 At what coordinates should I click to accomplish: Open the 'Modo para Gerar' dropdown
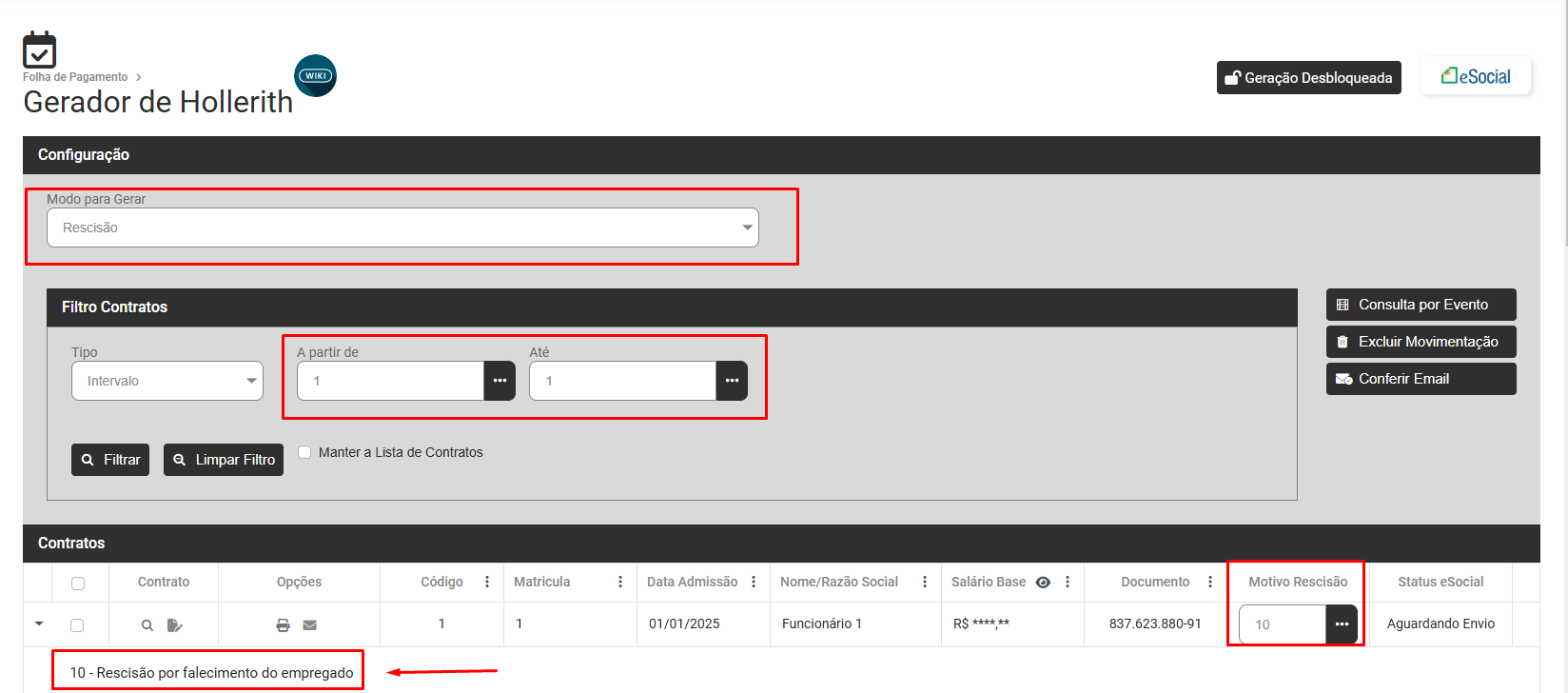402,228
